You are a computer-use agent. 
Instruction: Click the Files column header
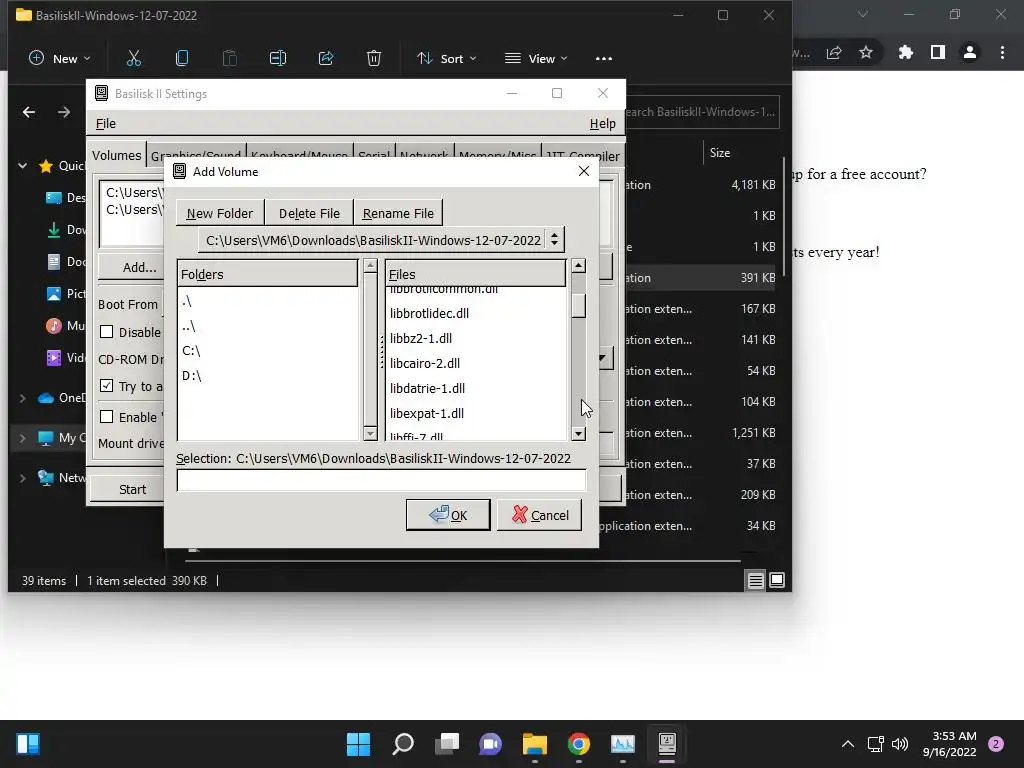point(475,274)
